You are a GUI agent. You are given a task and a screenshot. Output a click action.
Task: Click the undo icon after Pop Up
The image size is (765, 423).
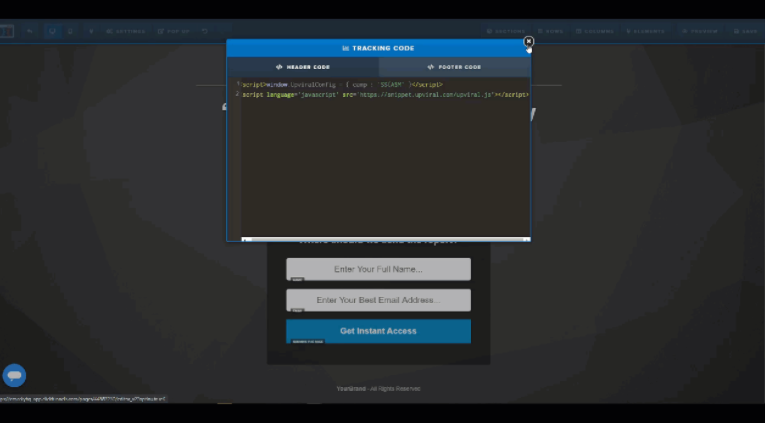(205, 31)
